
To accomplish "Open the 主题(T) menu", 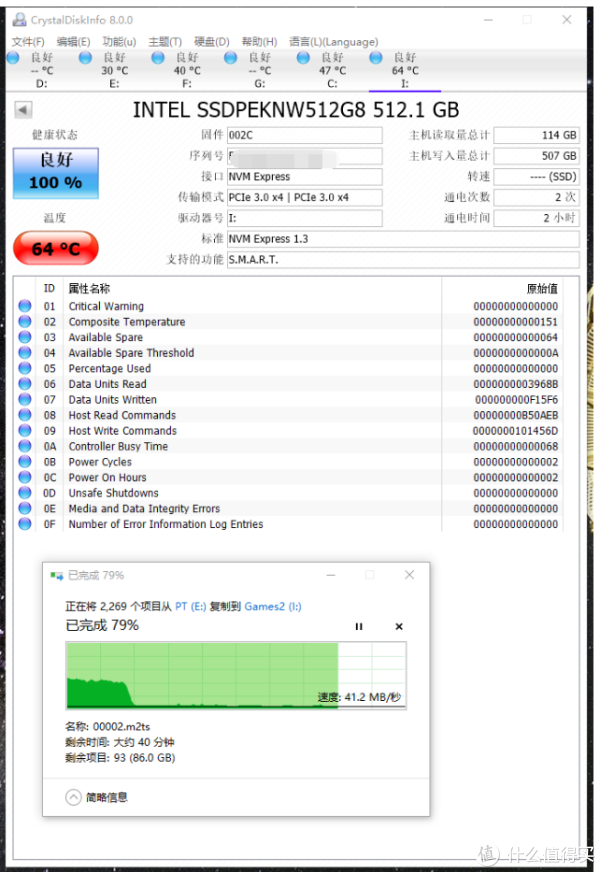I will click(165, 42).
